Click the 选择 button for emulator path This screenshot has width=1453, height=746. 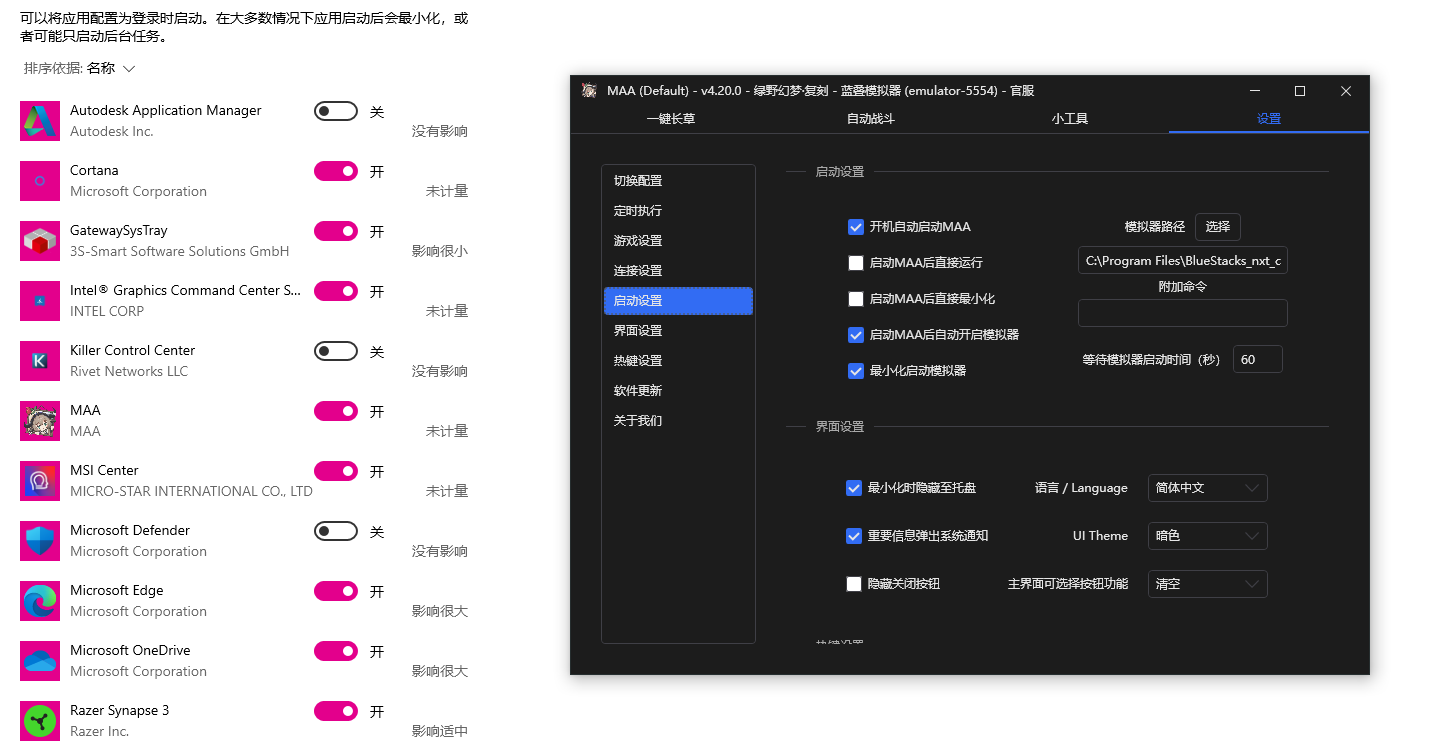1218,226
